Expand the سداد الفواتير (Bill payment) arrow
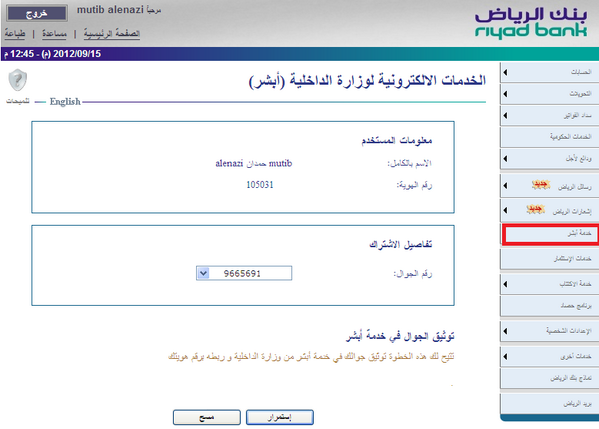This screenshot has width=599, height=429. coord(505,115)
